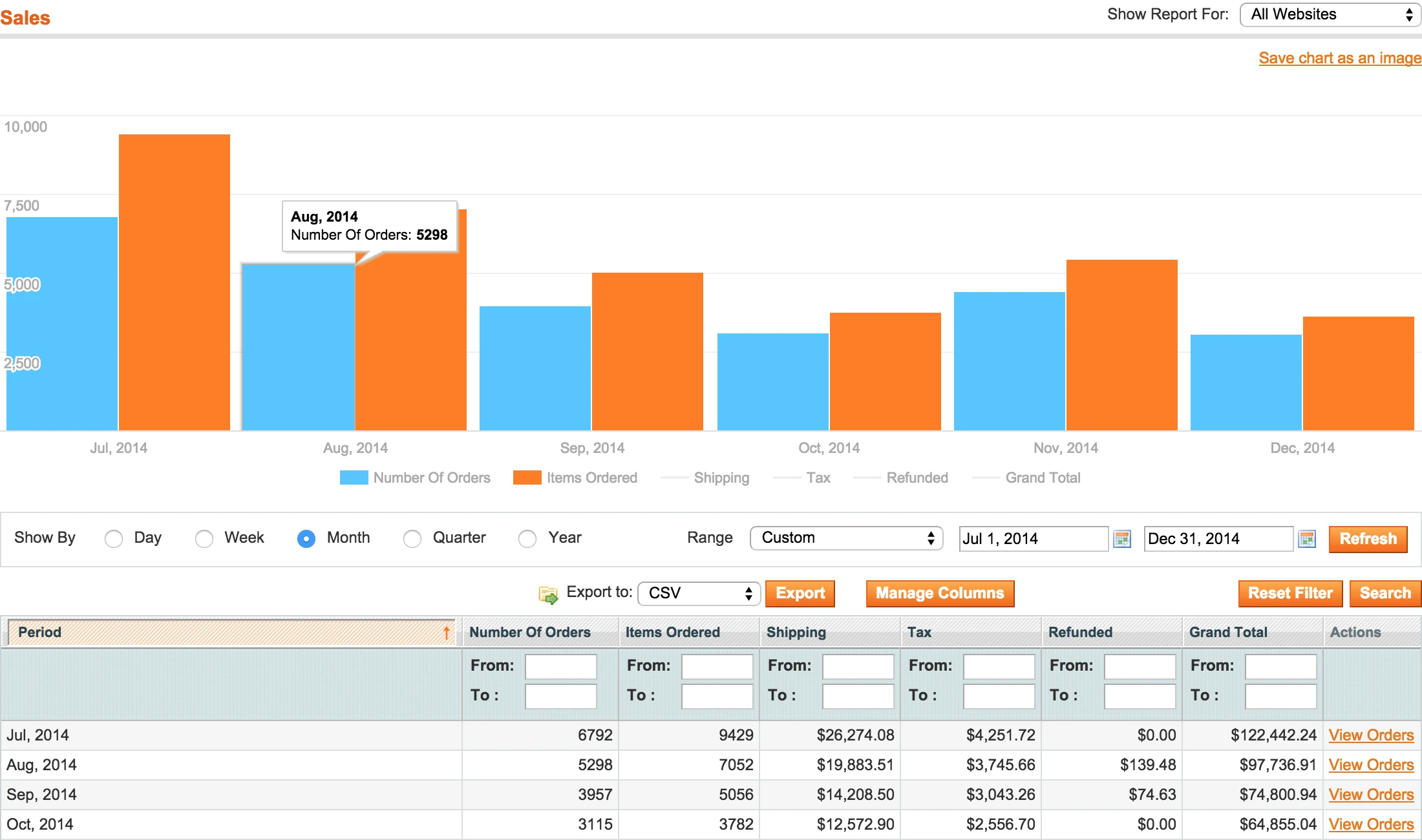Click the Items Ordered orange legend swatch

[x=526, y=478]
